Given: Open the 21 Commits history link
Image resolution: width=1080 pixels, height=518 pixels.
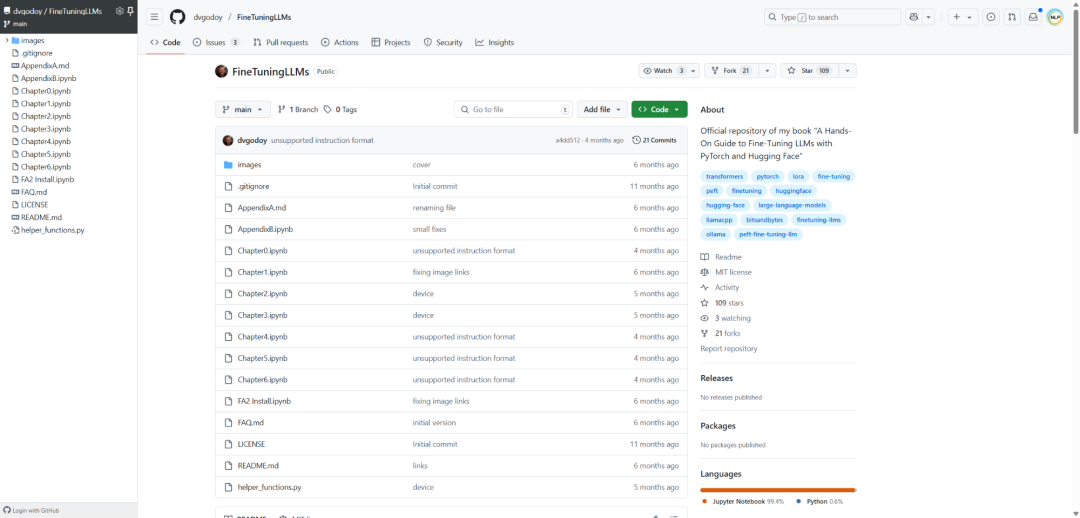Looking at the screenshot, I should click(x=654, y=140).
